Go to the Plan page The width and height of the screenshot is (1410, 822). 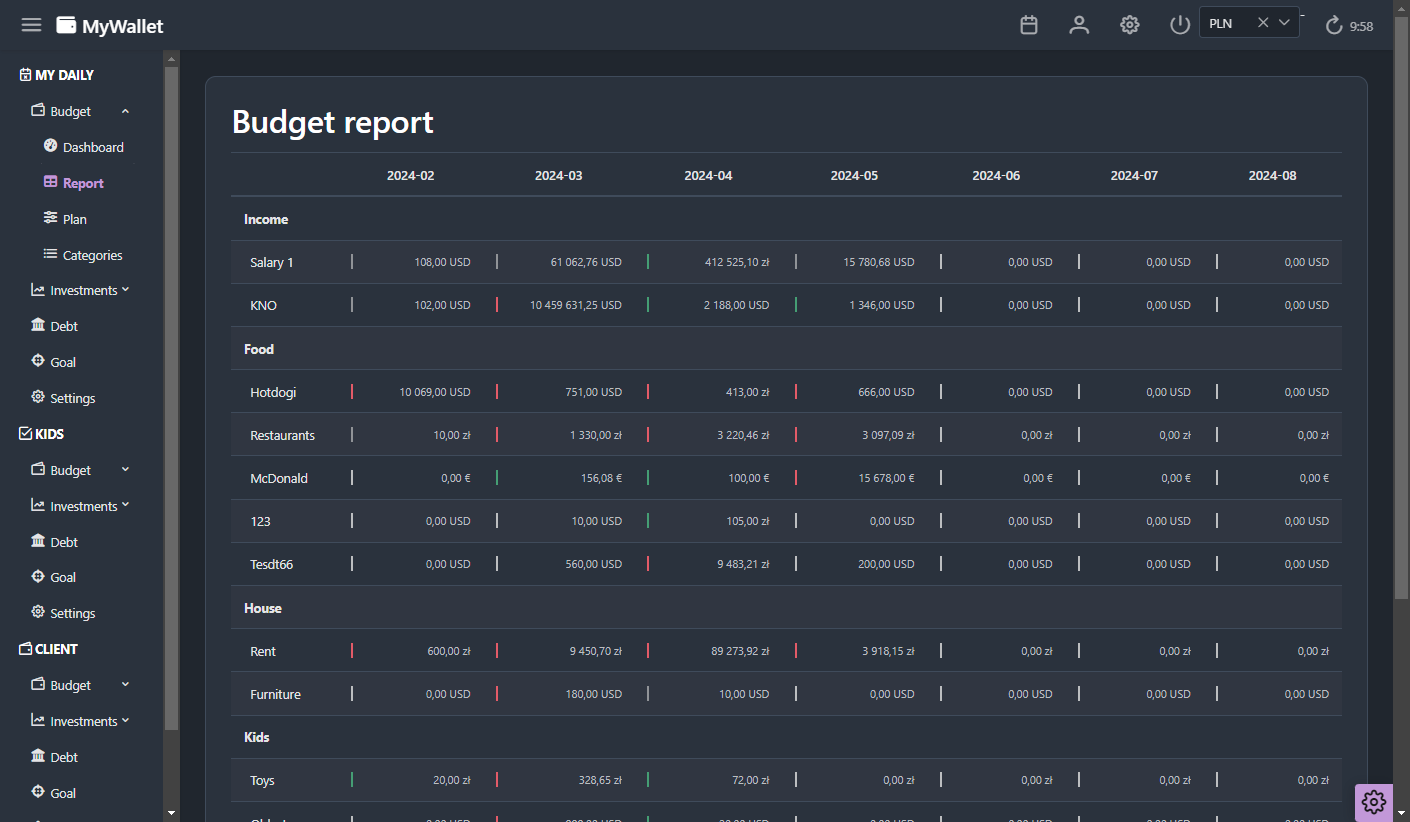[75, 219]
